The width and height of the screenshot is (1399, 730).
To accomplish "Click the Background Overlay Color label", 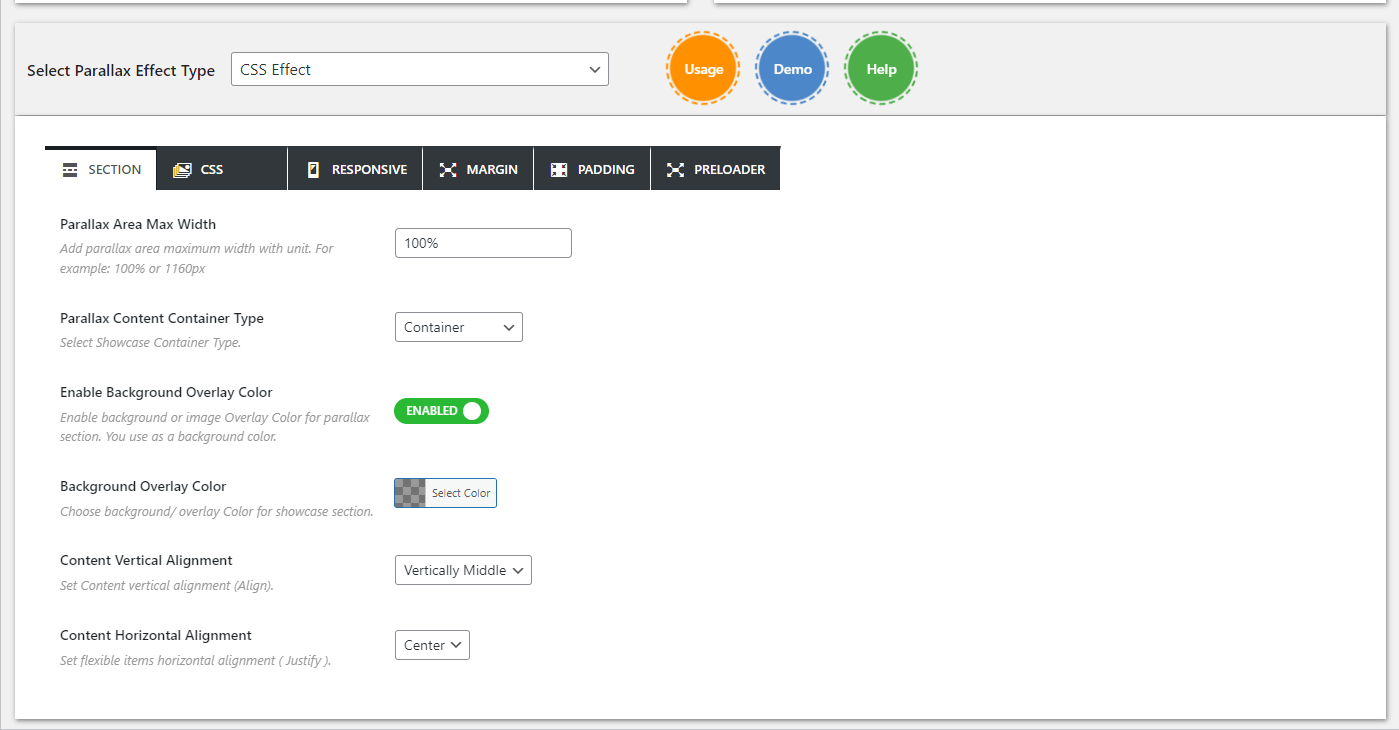I will 143,486.
